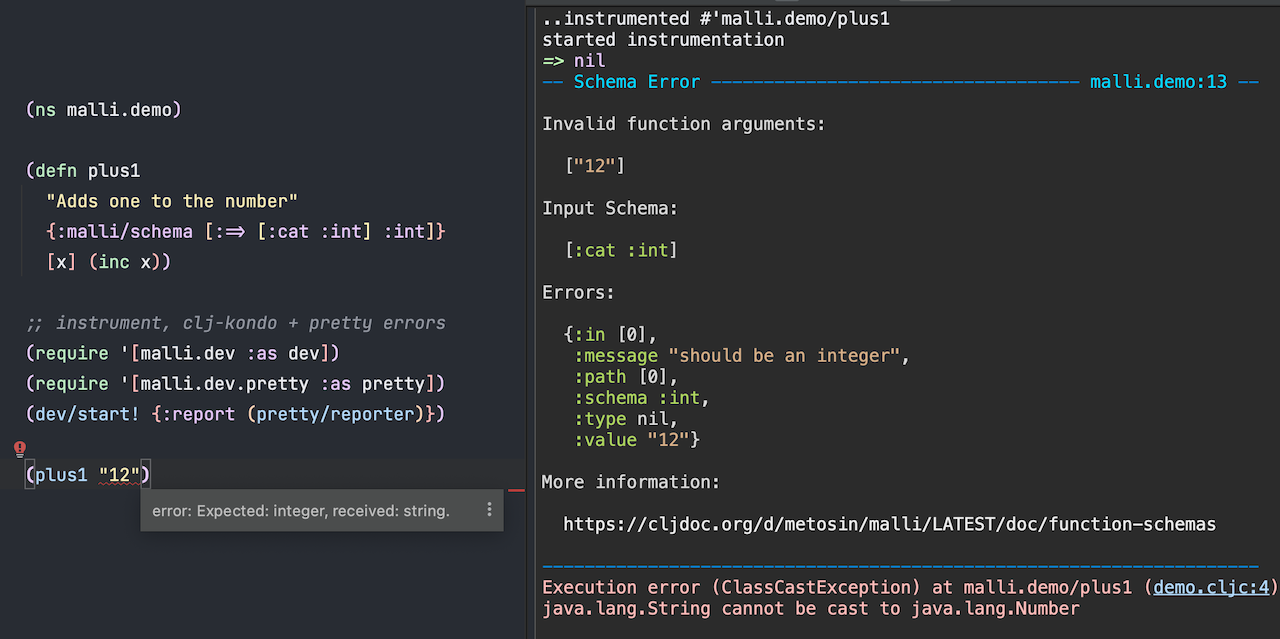Click the instrument, clj-kondo comment line

coord(235,323)
